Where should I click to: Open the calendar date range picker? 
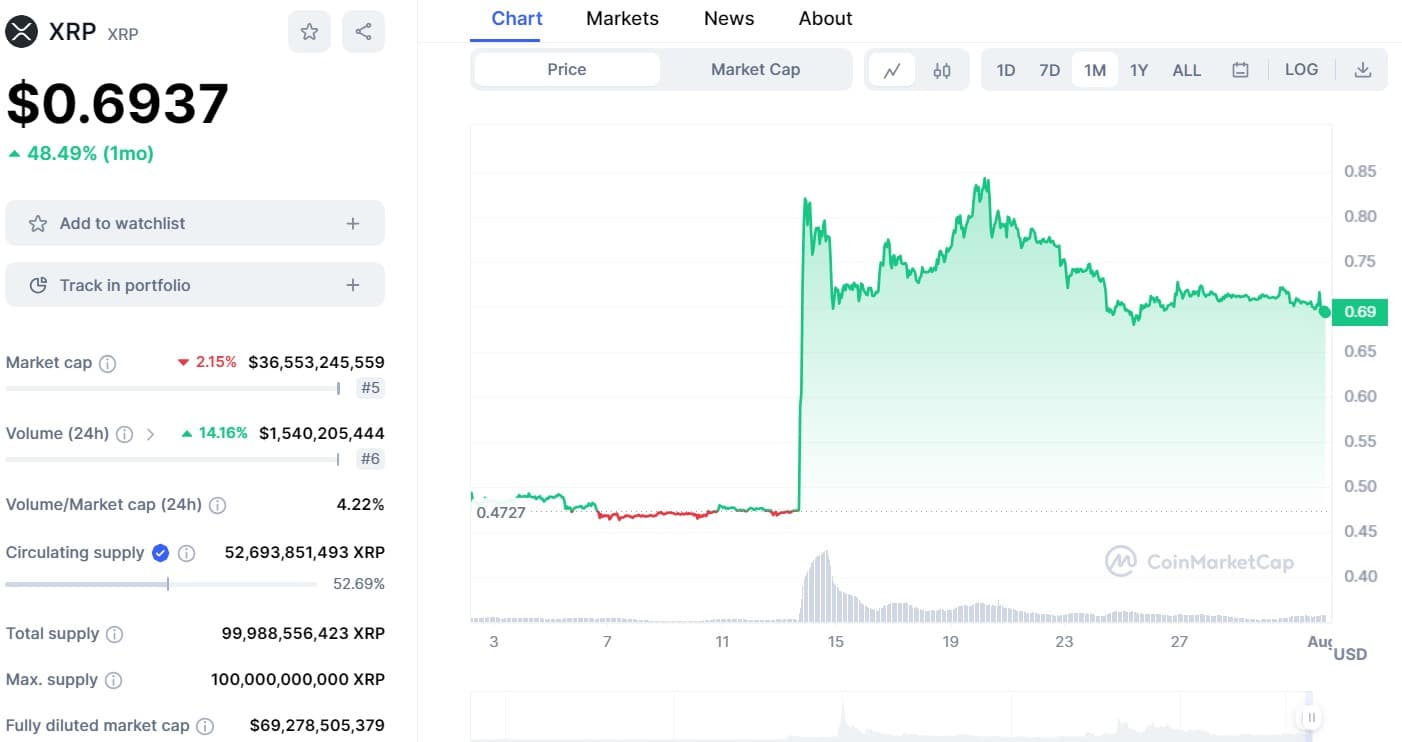[x=1240, y=70]
